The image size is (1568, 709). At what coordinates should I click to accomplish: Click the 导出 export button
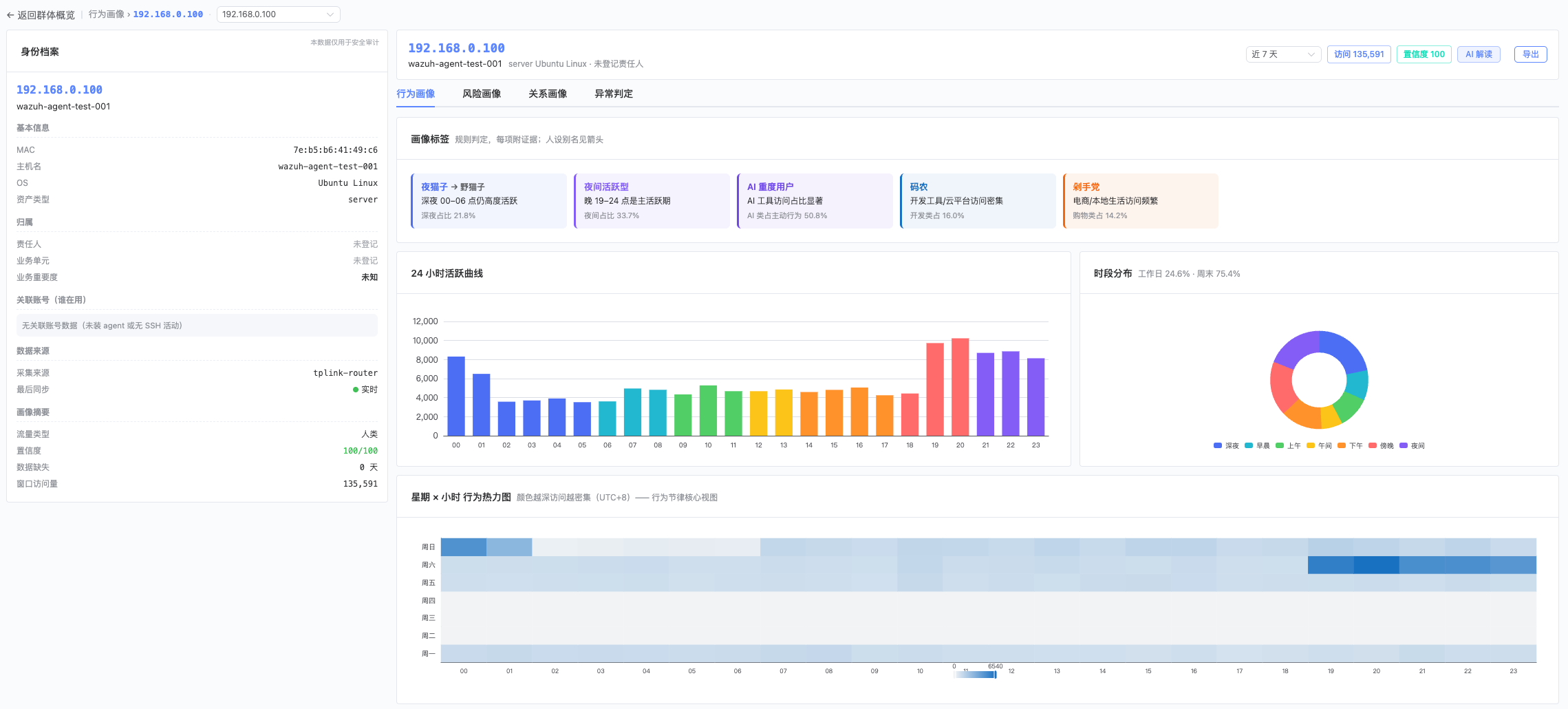click(x=1530, y=54)
